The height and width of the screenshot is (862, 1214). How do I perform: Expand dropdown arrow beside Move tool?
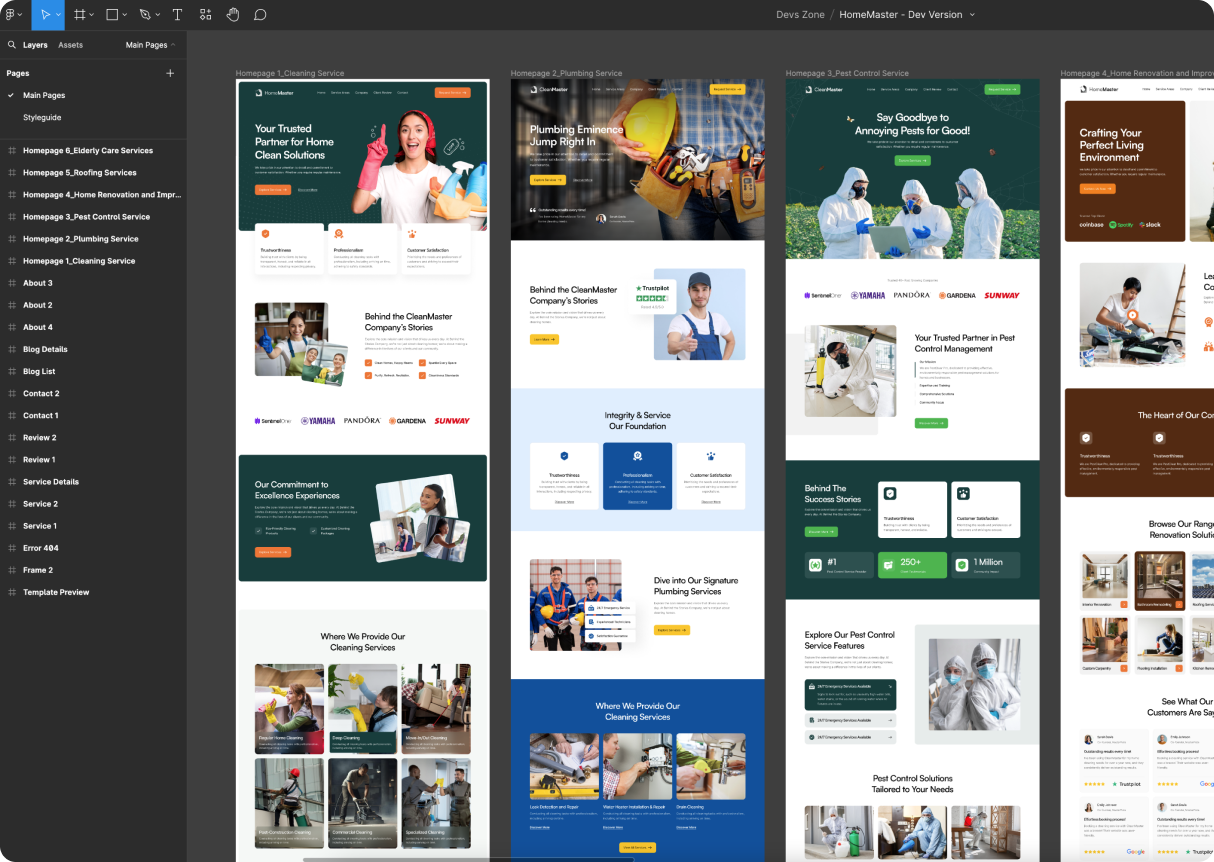(x=59, y=15)
